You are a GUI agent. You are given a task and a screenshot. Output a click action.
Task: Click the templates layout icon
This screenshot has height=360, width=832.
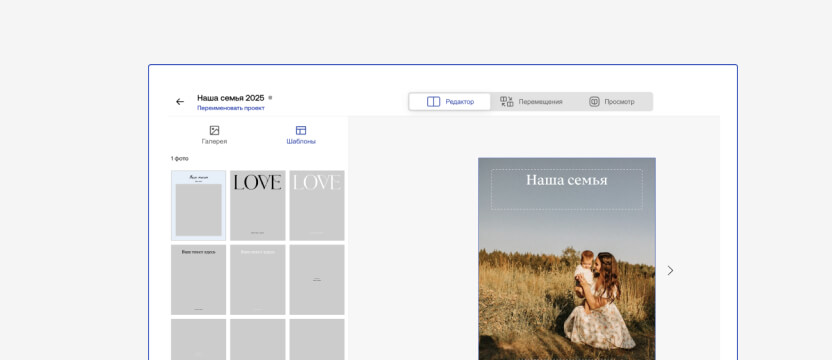[x=301, y=130]
